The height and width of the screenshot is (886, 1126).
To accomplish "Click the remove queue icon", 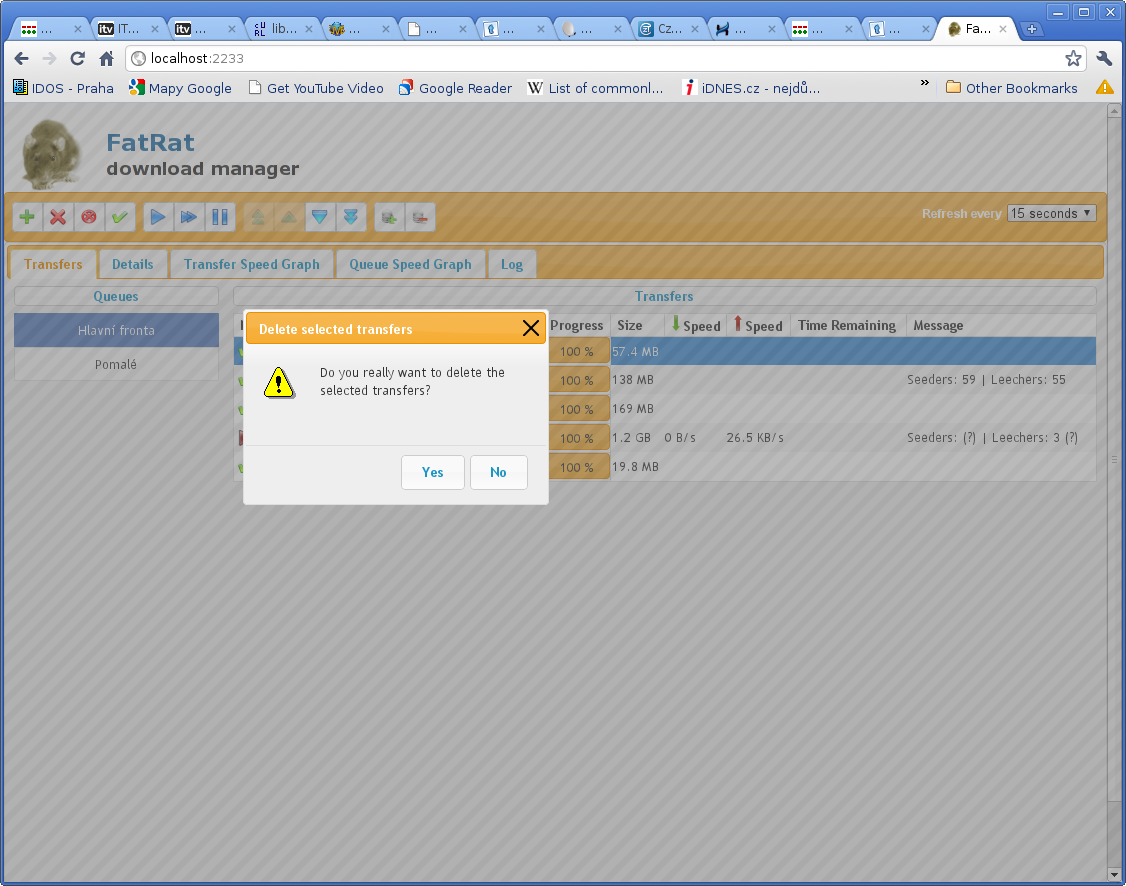I will point(420,217).
